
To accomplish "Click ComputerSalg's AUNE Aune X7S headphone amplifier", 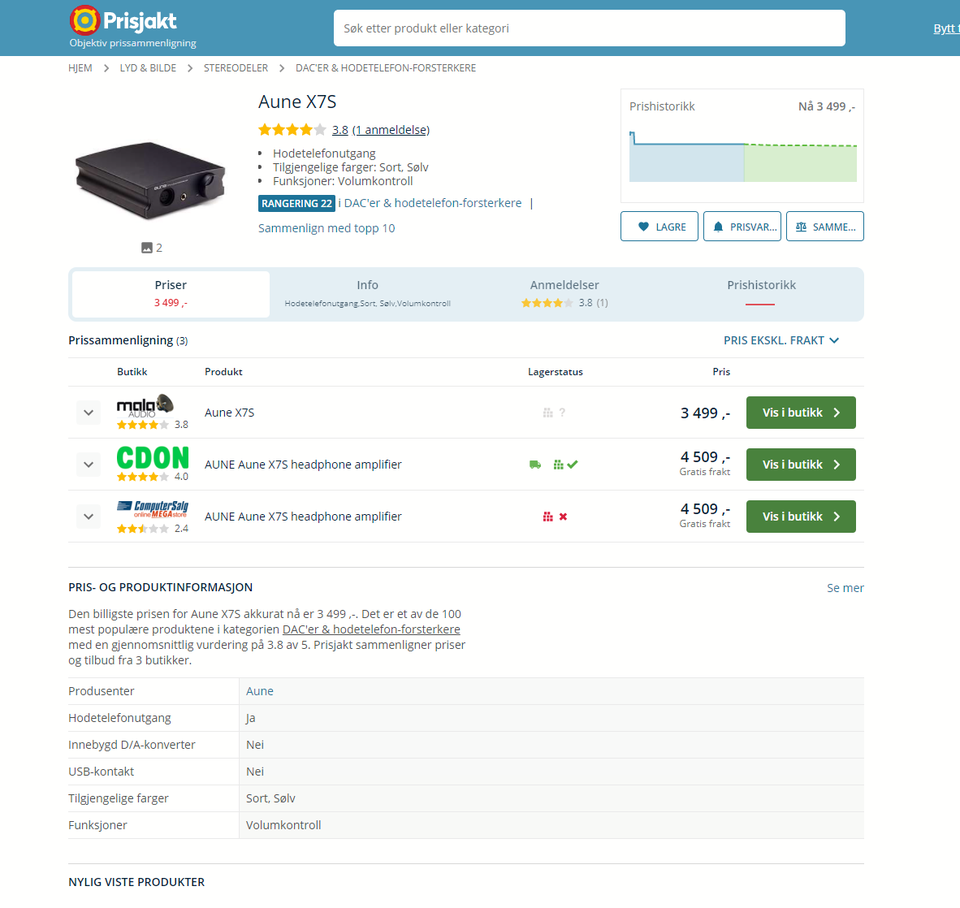I will click(303, 517).
